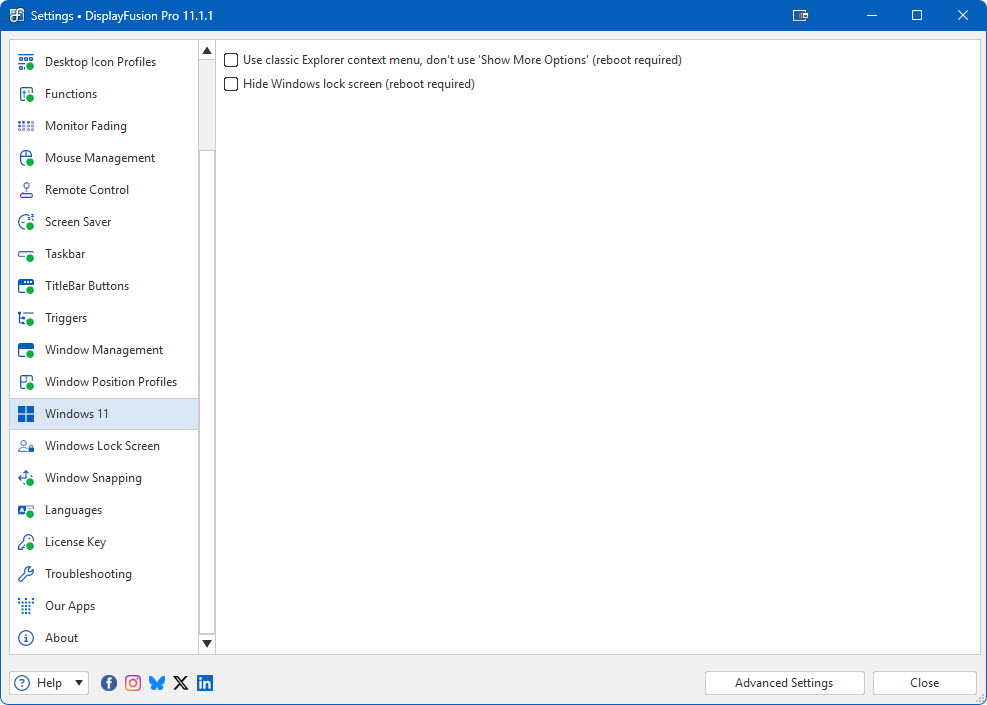This screenshot has height=705, width=987.
Task: Click the Bluesky butterfly icon
Action: point(157,683)
